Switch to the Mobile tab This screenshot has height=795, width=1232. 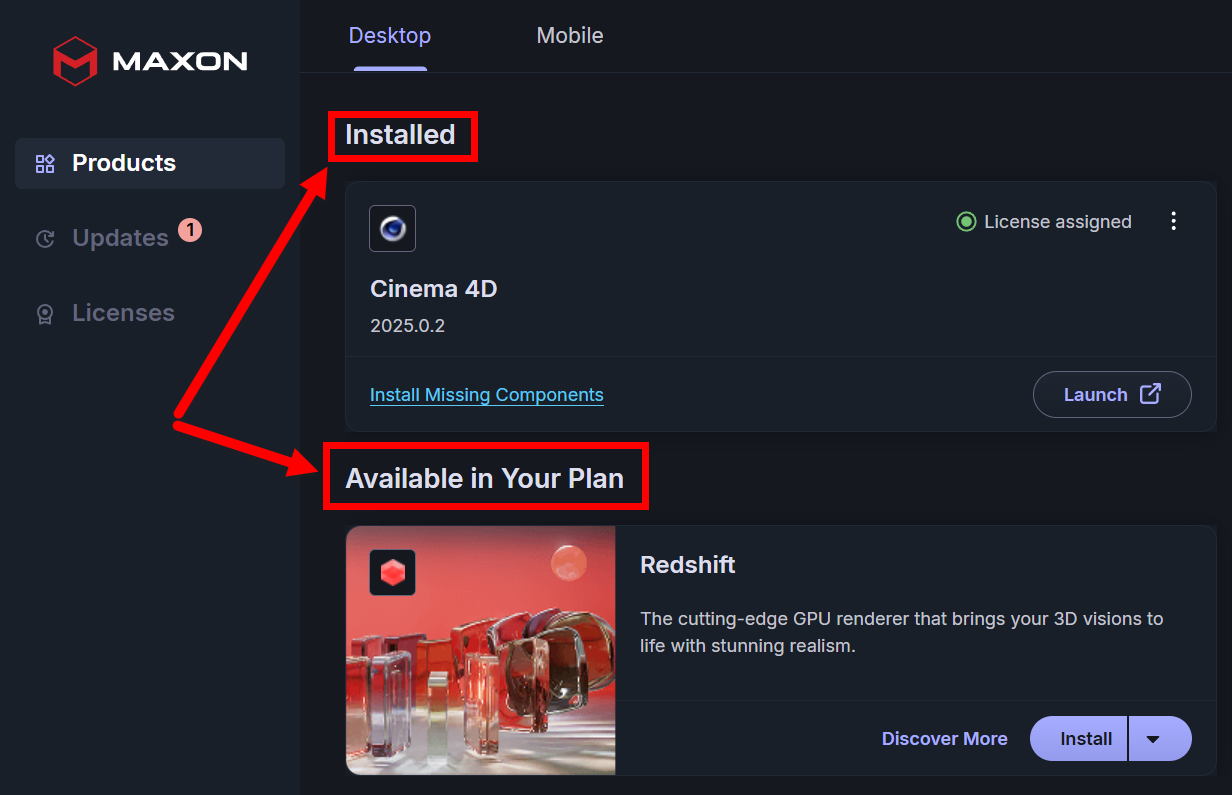click(570, 36)
